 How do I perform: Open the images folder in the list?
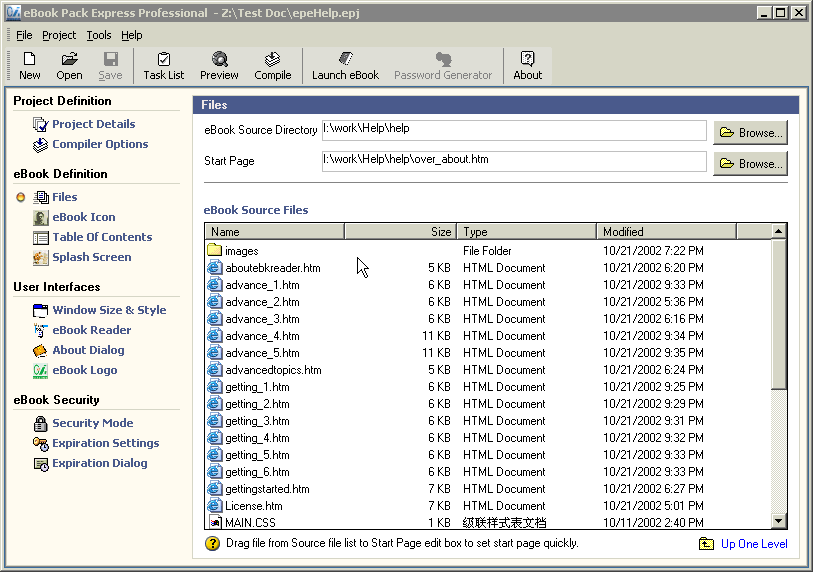pyautogui.click(x=241, y=251)
